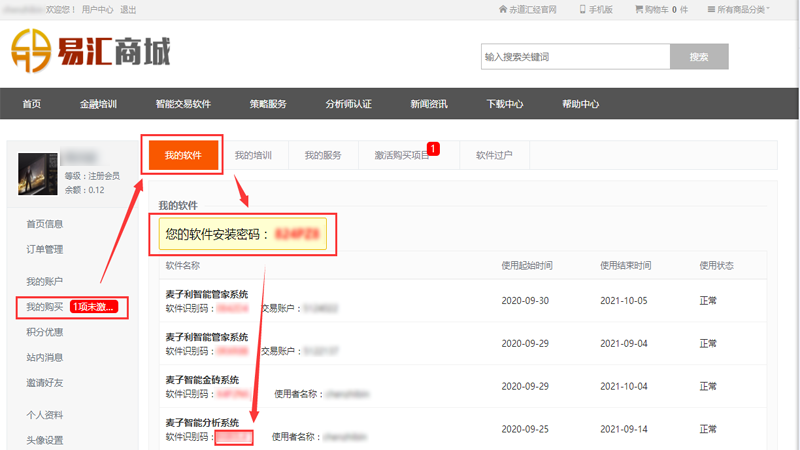800x450 pixels.
Task: Switch to the 软件过户 tab
Action: pos(494,155)
